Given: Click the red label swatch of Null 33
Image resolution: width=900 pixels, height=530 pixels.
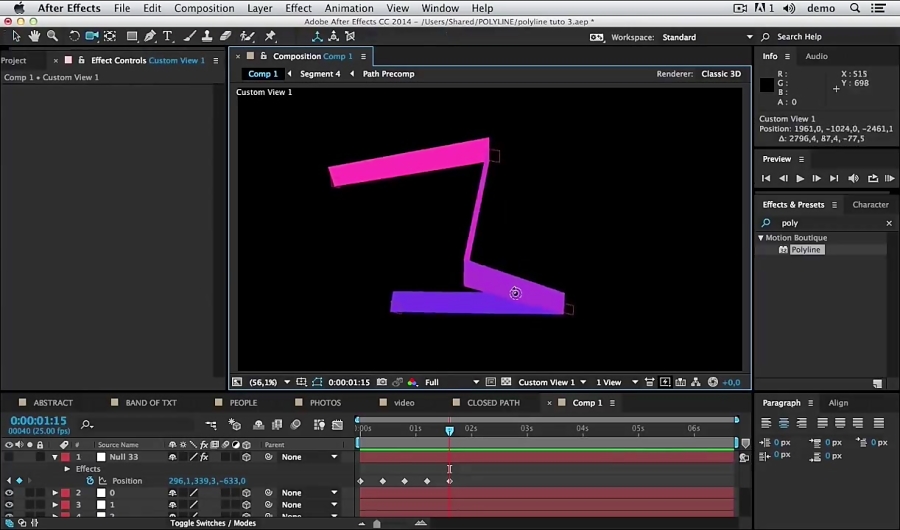Looking at the screenshot, I should (x=65, y=457).
